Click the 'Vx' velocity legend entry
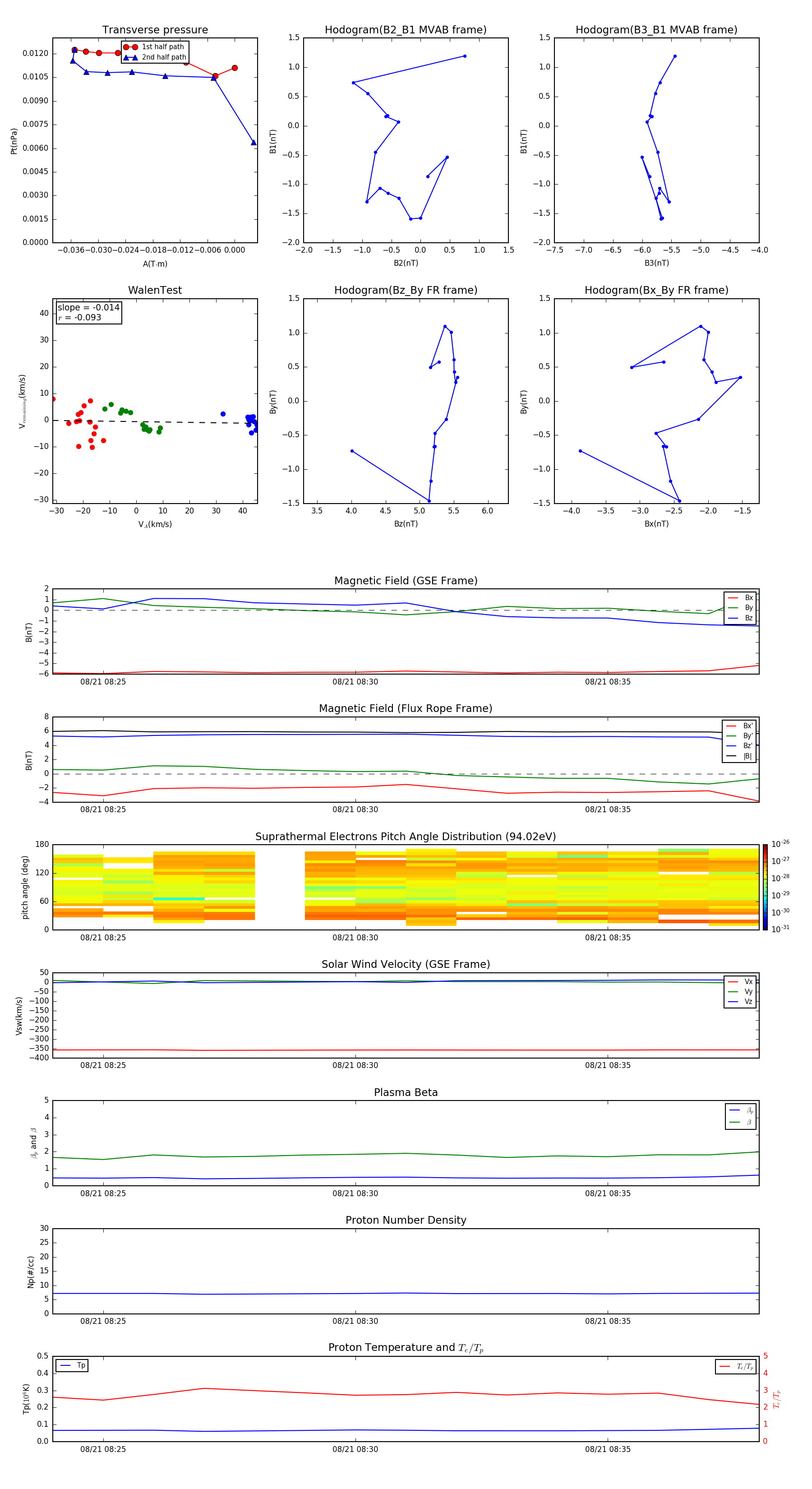The height and width of the screenshot is (1489, 812). [740, 981]
